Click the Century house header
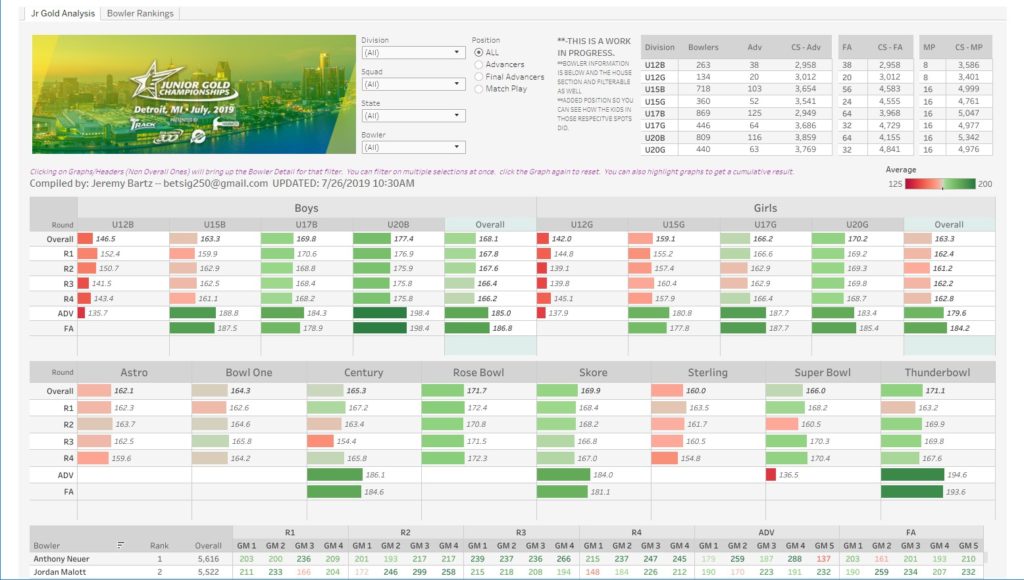Image resolution: width=1024 pixels, height=580 pixels. [x=364, y=372]
